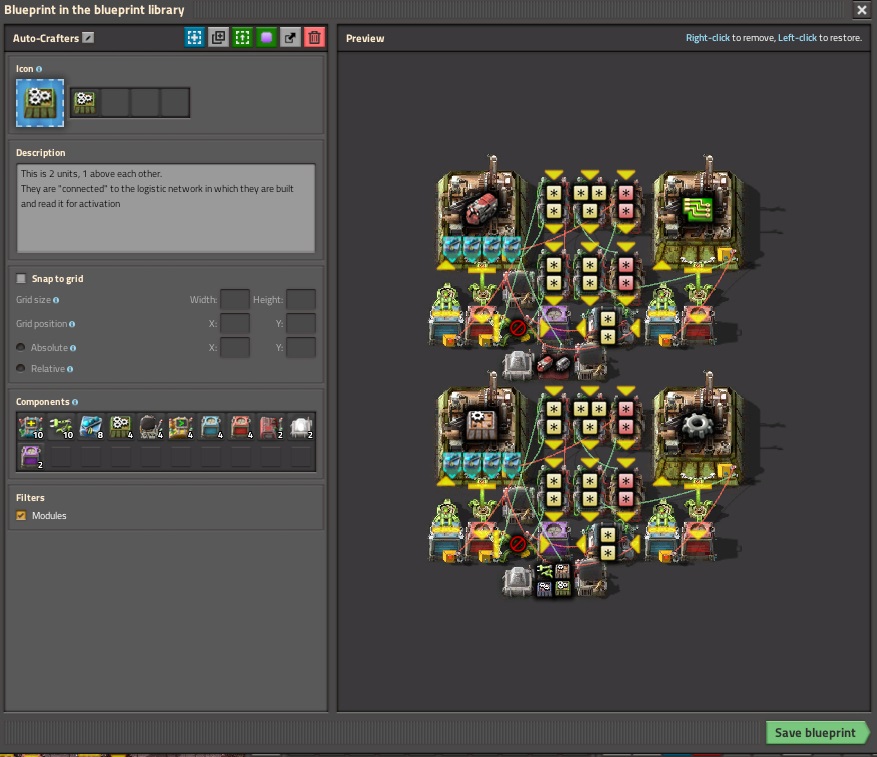This screenshot has width=877, height=757.
Task: Uncheck the Modules filter checkbox
Action: (21, 516)
